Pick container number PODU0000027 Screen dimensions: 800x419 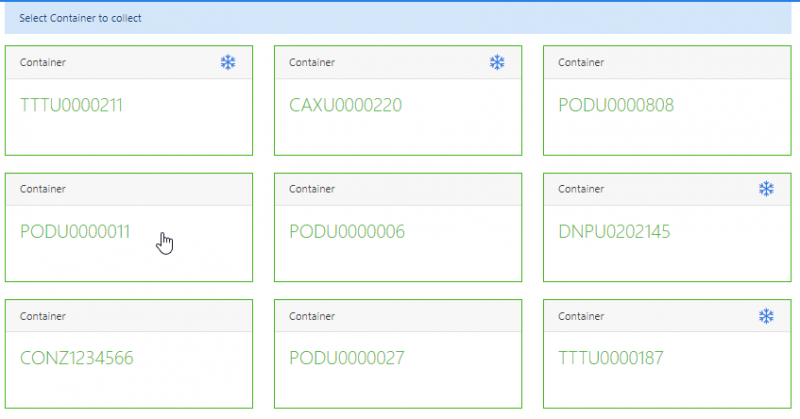346,358
